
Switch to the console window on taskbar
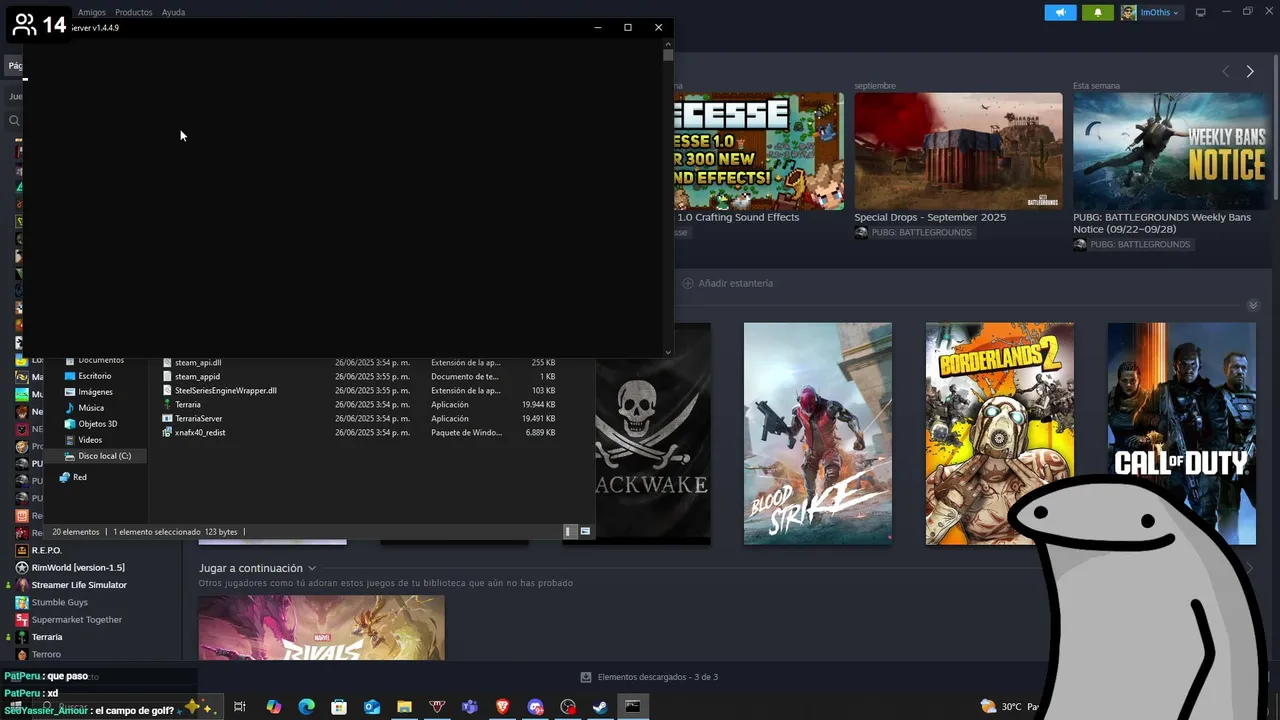(x=633, y=707)
